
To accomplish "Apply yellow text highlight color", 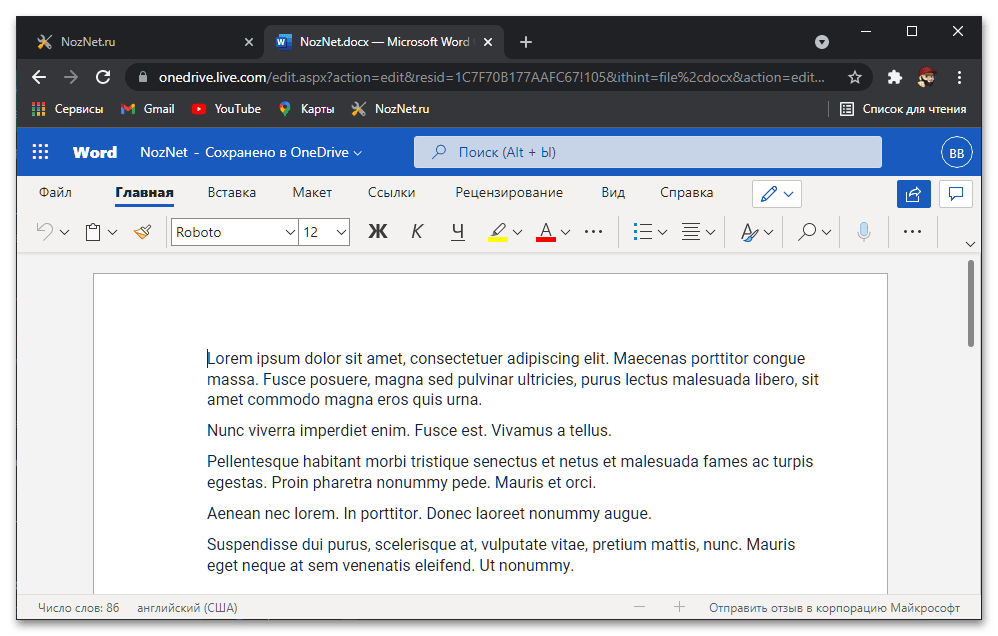I will pyautogui.click(x=498, y=232).
